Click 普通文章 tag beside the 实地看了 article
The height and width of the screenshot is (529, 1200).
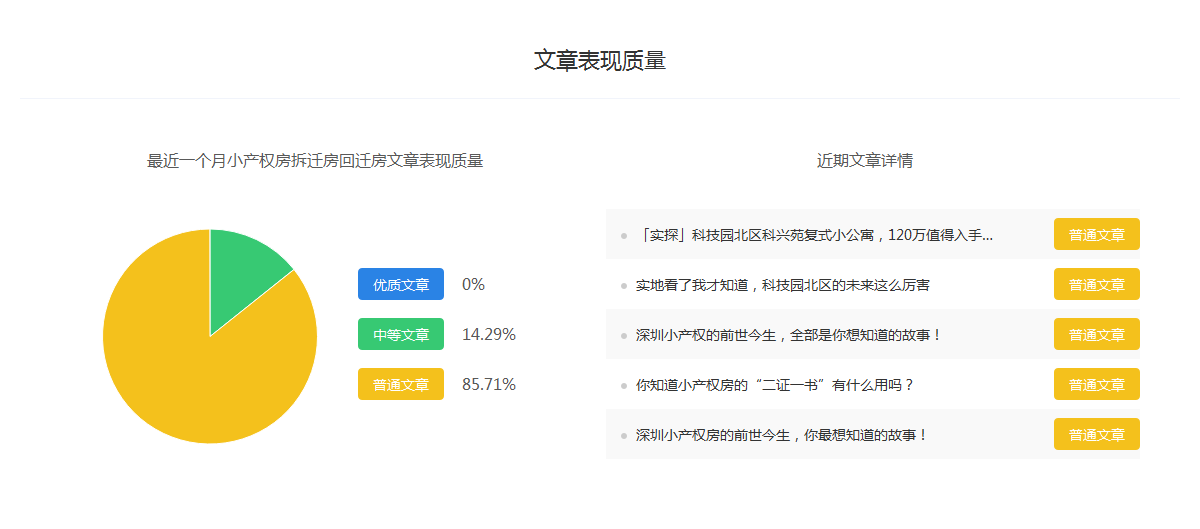(x=1097, y=285)
